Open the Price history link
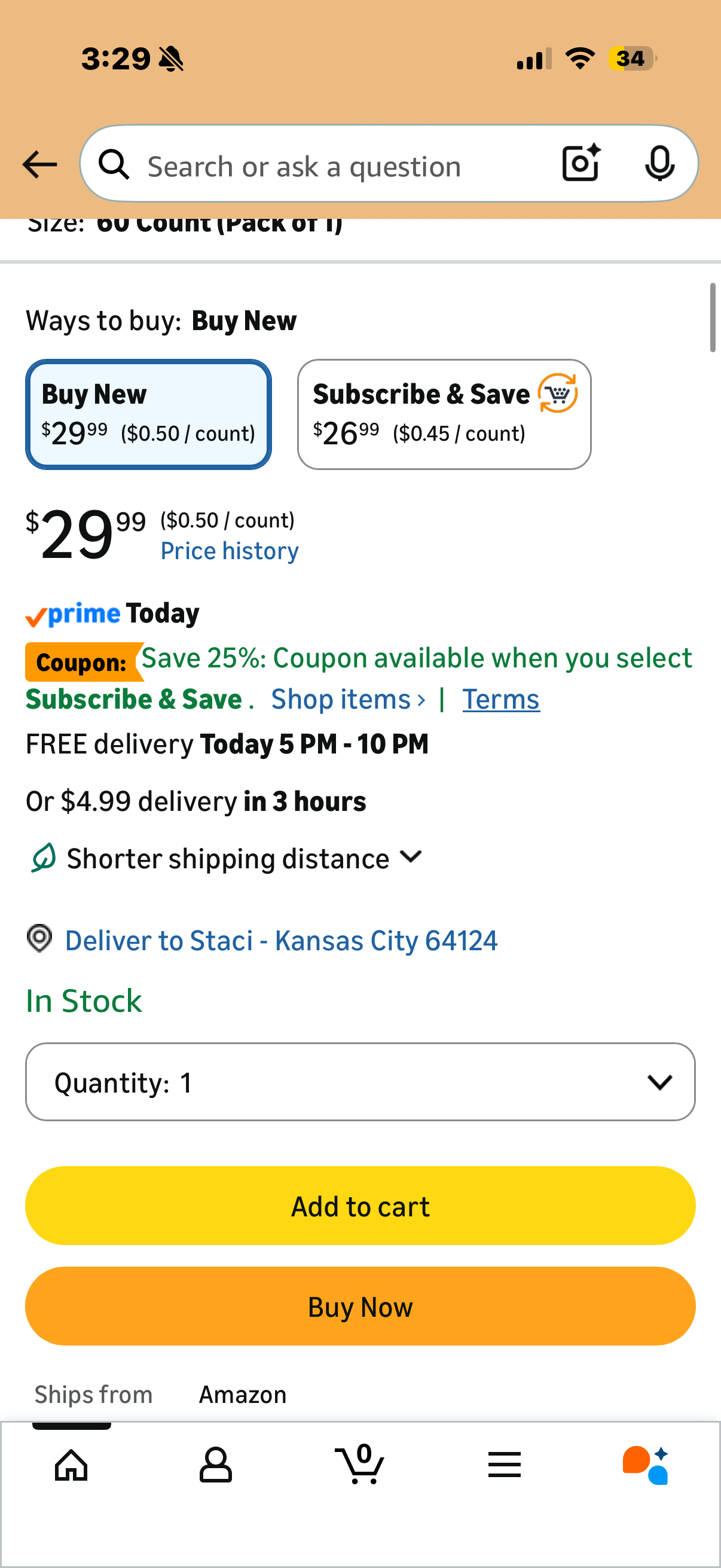The height and width of the screenshot is (1568, 721). coord(230,551)
